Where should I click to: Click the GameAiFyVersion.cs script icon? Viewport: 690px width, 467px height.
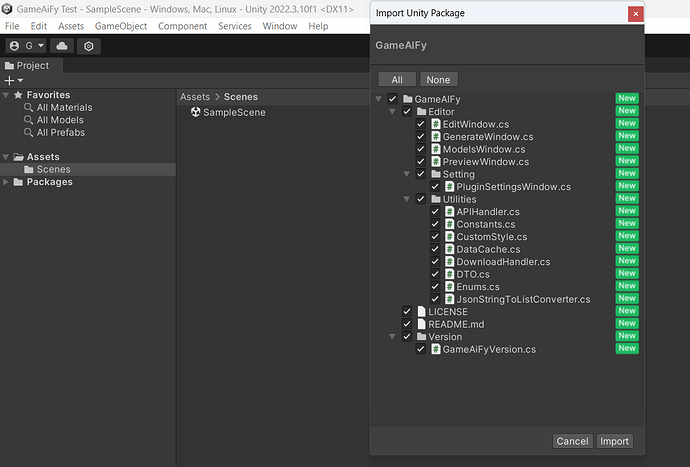click(436, 349)
